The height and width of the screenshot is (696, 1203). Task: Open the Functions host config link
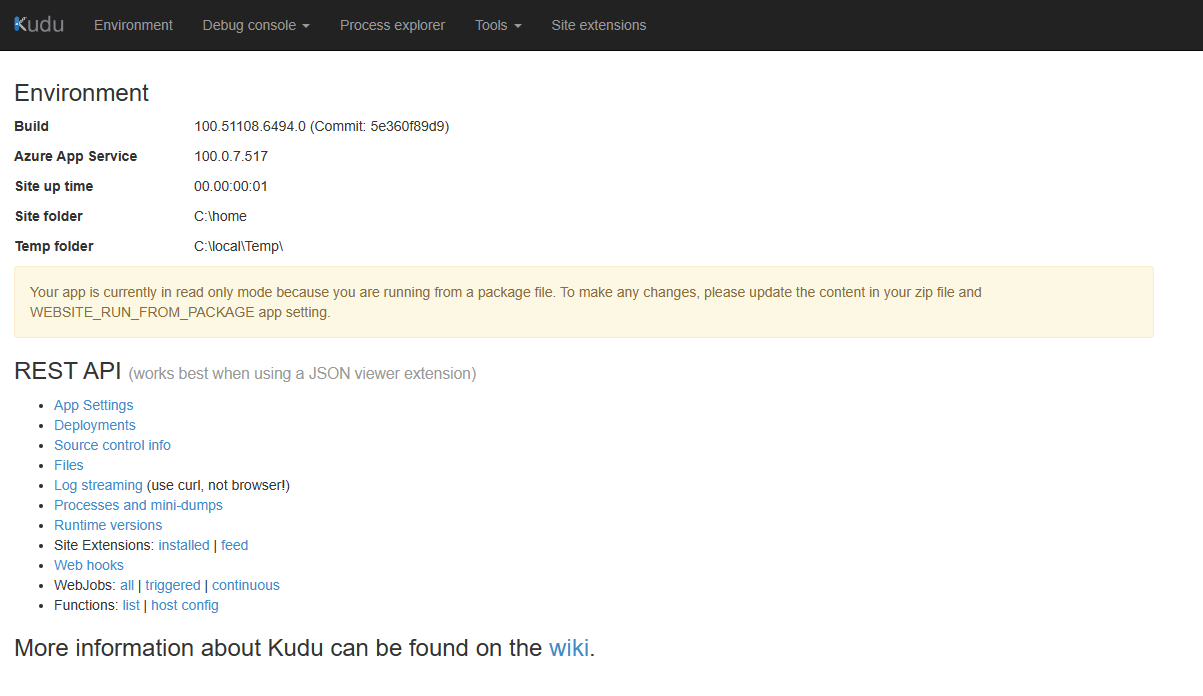185,605
